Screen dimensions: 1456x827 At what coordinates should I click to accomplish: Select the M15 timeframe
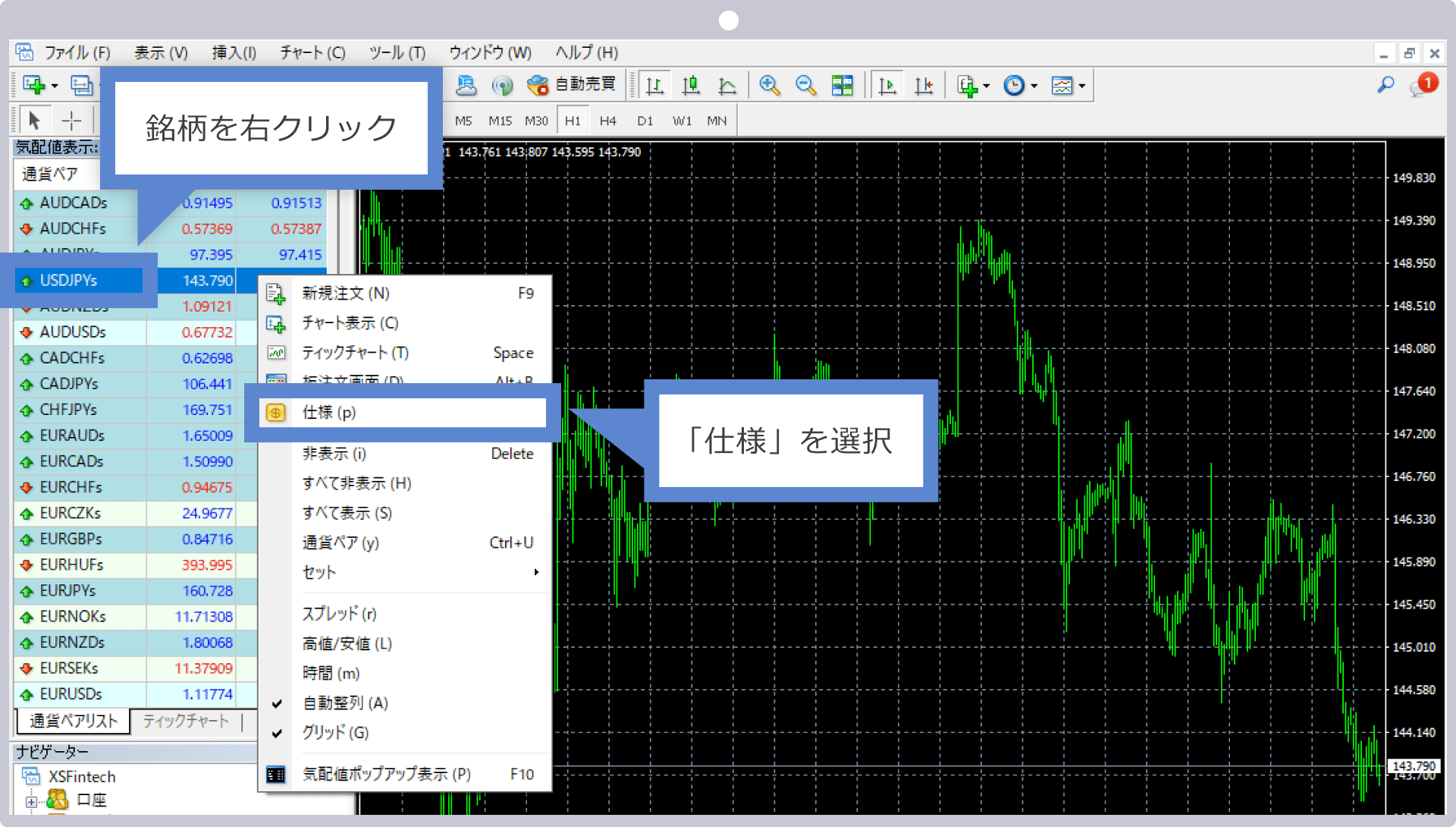tap(500, 121)
